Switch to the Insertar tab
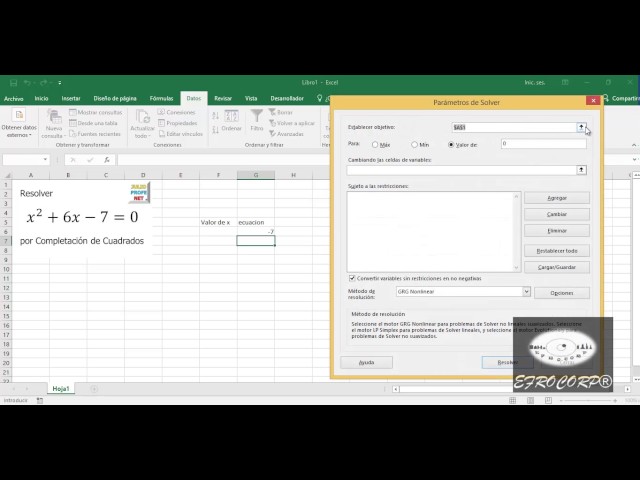The width and height of the screenshot is (640, 480). click(x=71, y=98)
